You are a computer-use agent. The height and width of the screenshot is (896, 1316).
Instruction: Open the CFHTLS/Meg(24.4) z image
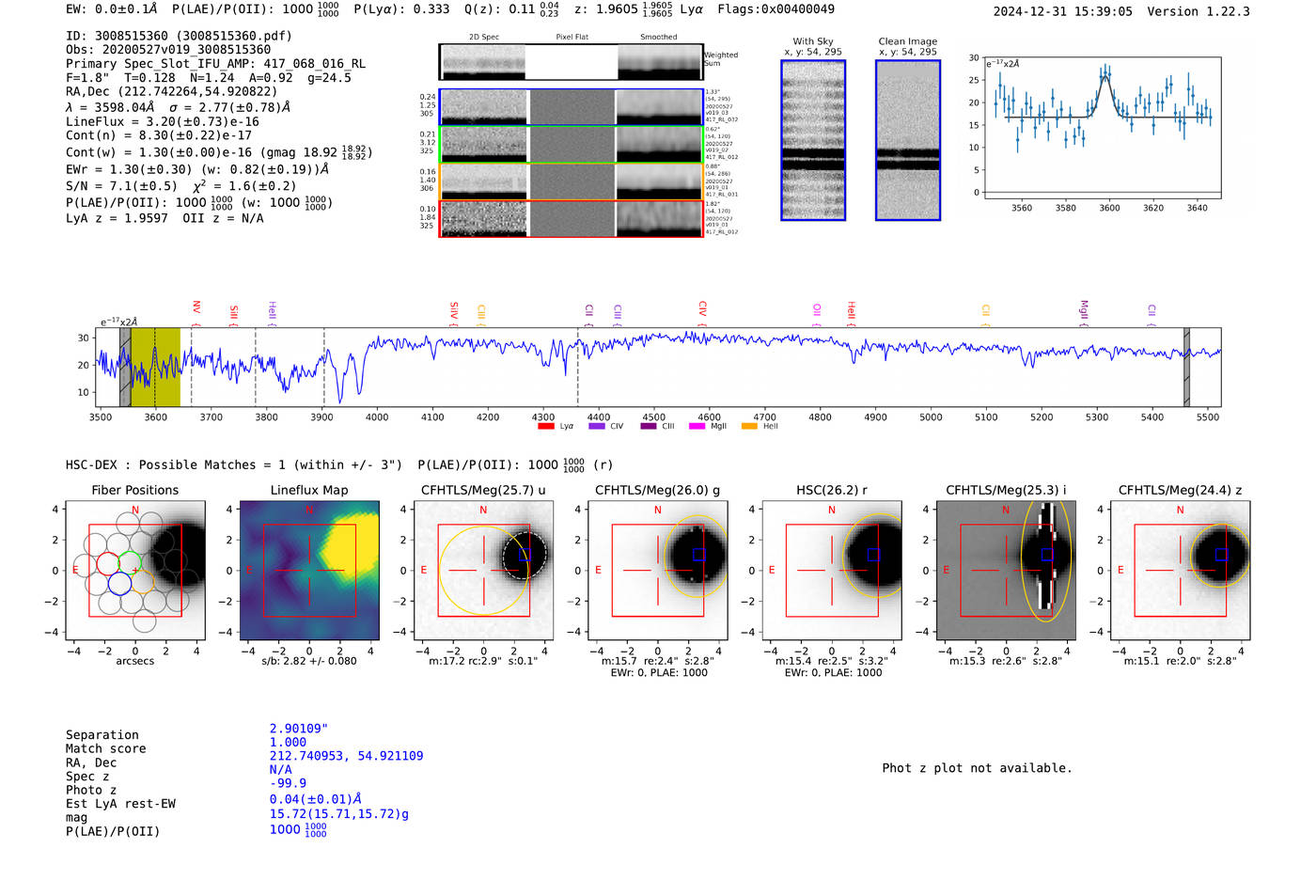point(1180,571)
